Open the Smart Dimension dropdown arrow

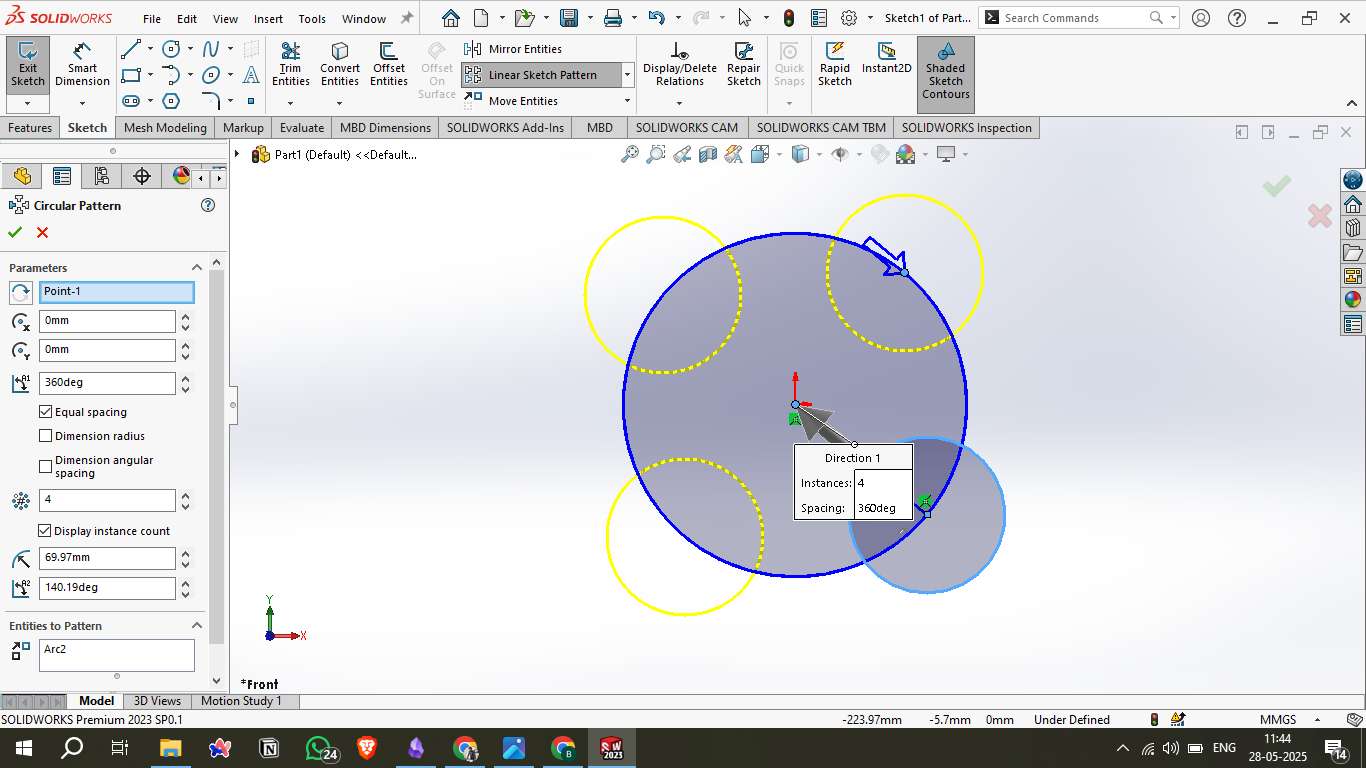[82, 103]
